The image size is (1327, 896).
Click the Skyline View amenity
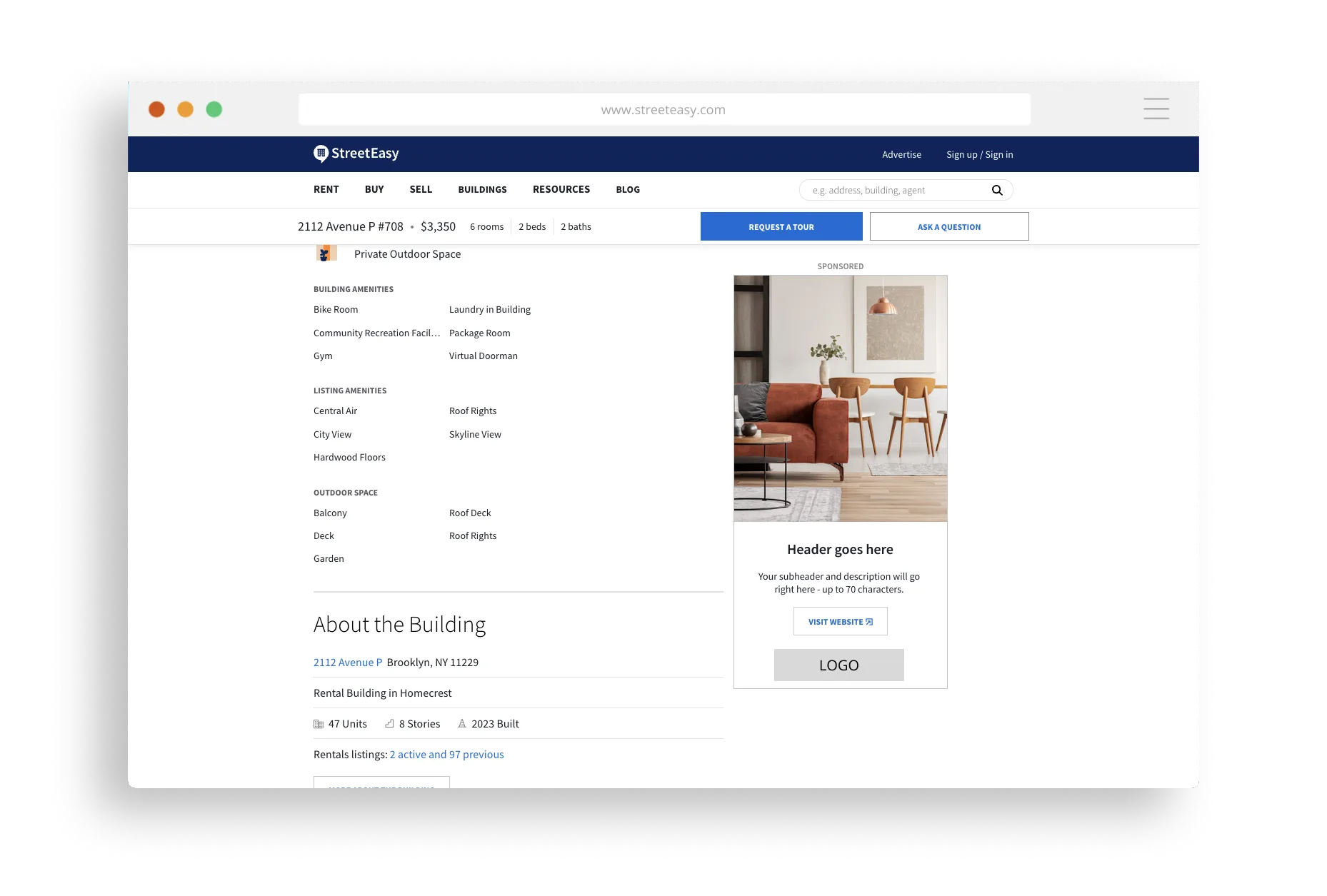tap(475, 434)
